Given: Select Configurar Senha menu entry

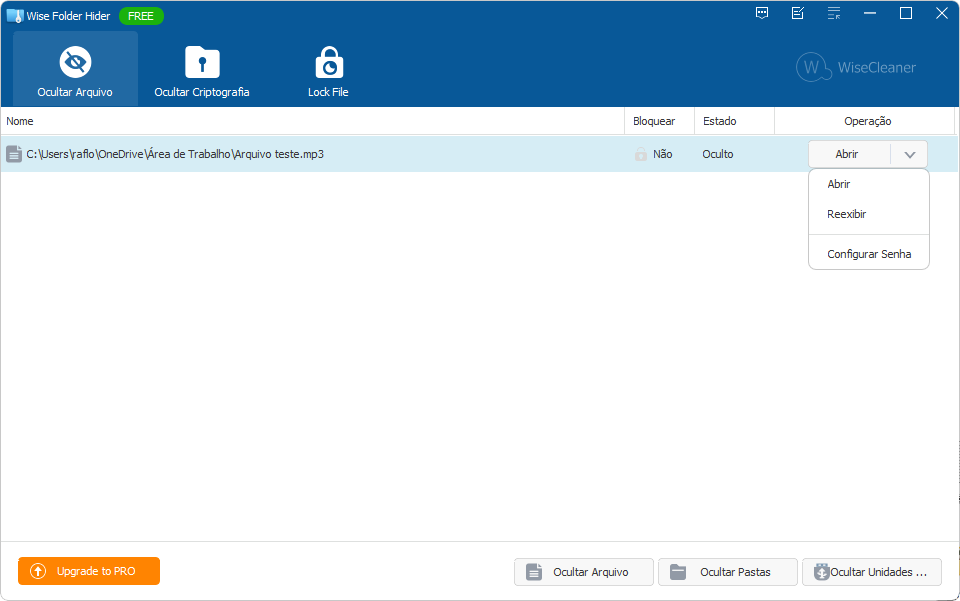Looking at the screenshot, I should point(869,254).
